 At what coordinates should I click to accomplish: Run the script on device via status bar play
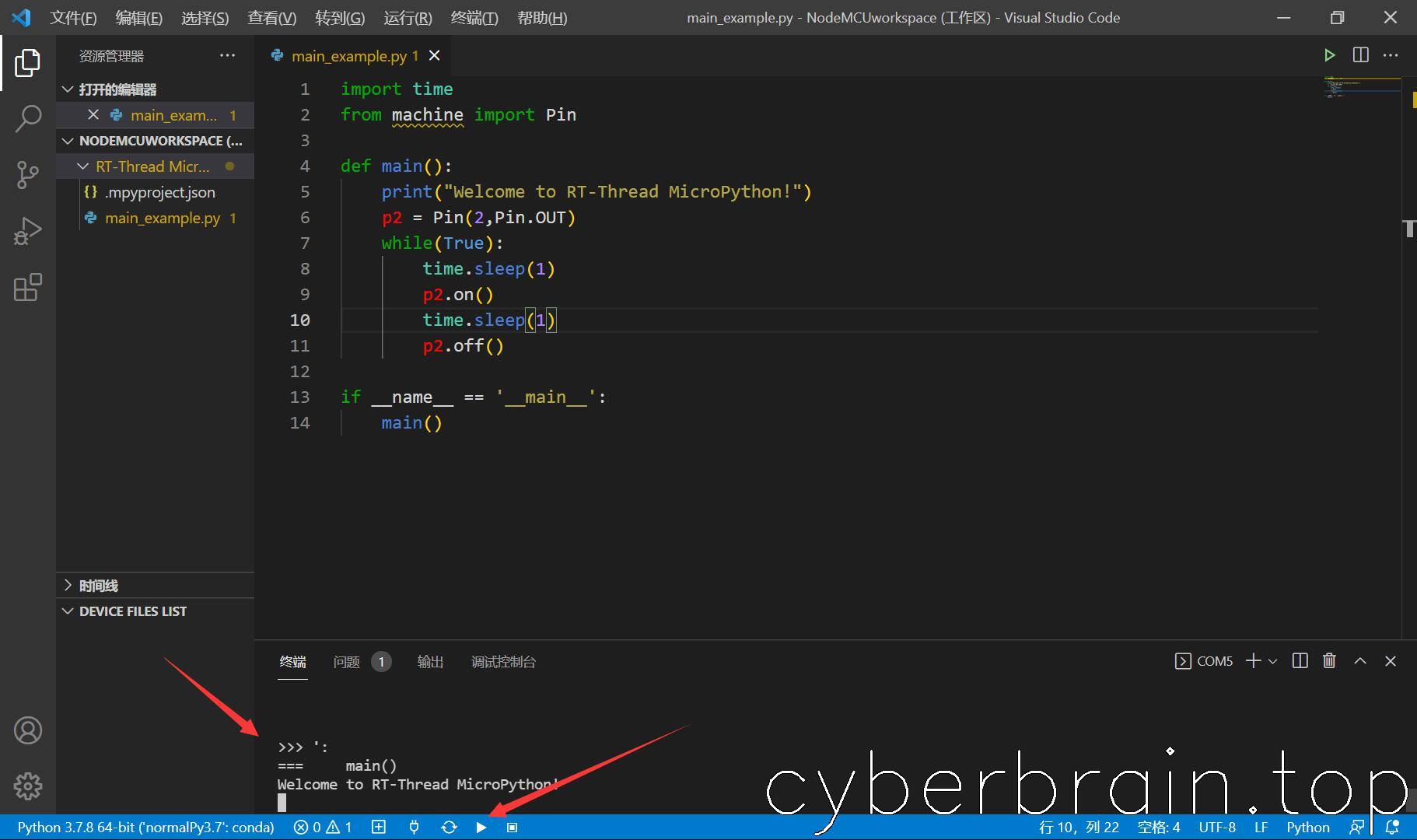click(x=481, y=827)
